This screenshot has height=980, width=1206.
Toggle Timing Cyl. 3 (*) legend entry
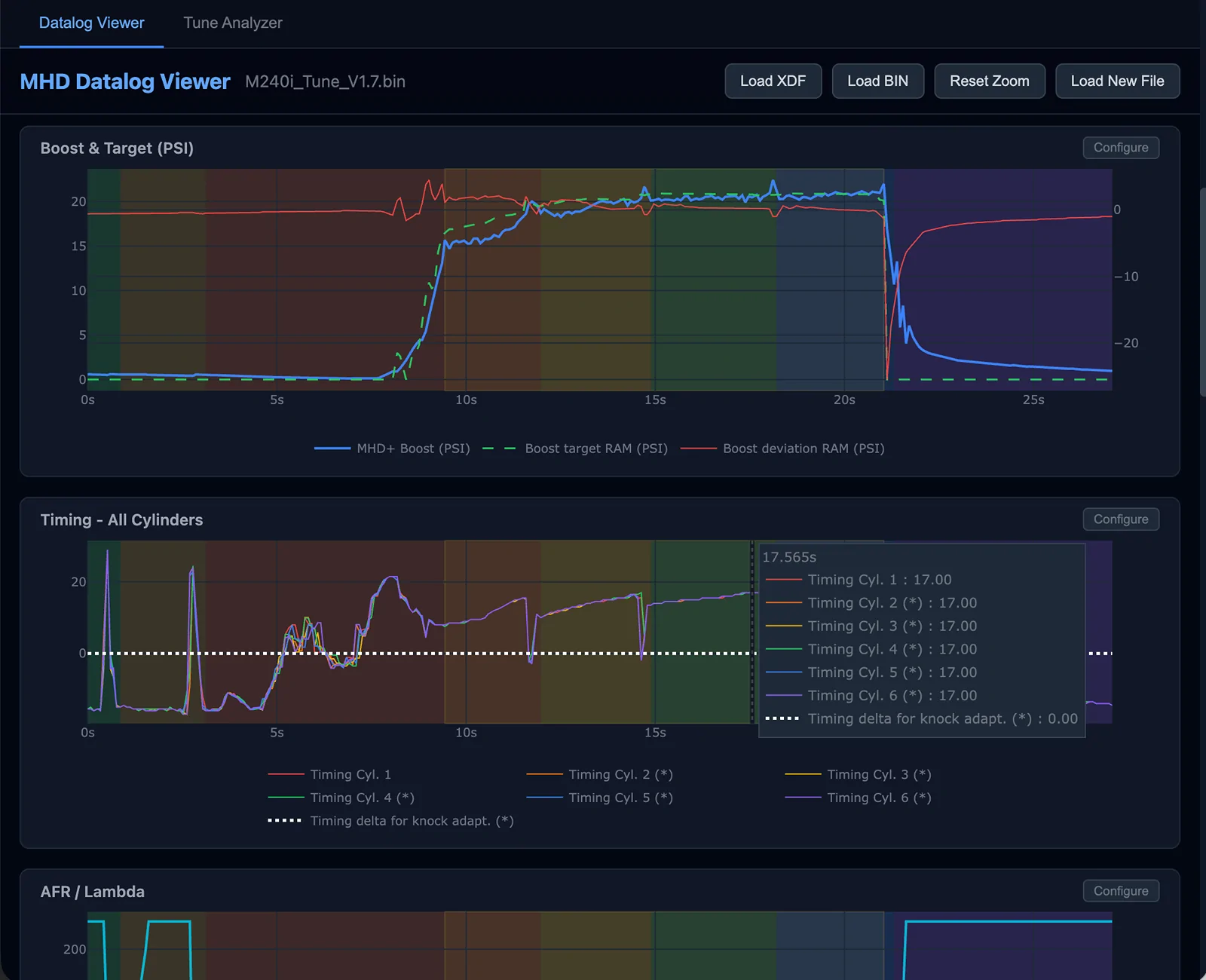coord(859,775)
